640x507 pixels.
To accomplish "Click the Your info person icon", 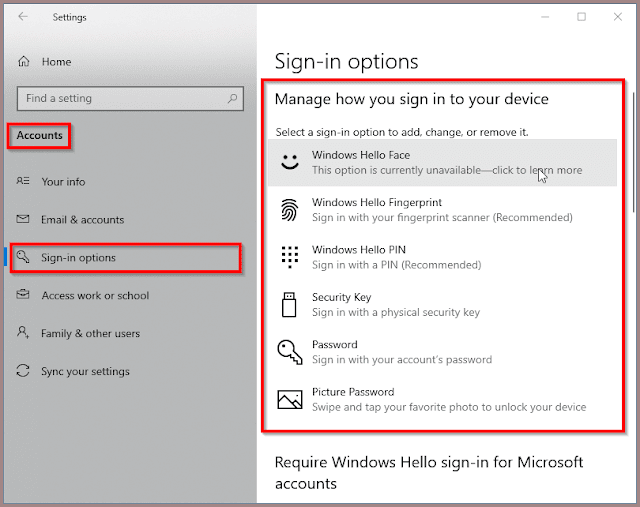I will (x=23, y=181).
